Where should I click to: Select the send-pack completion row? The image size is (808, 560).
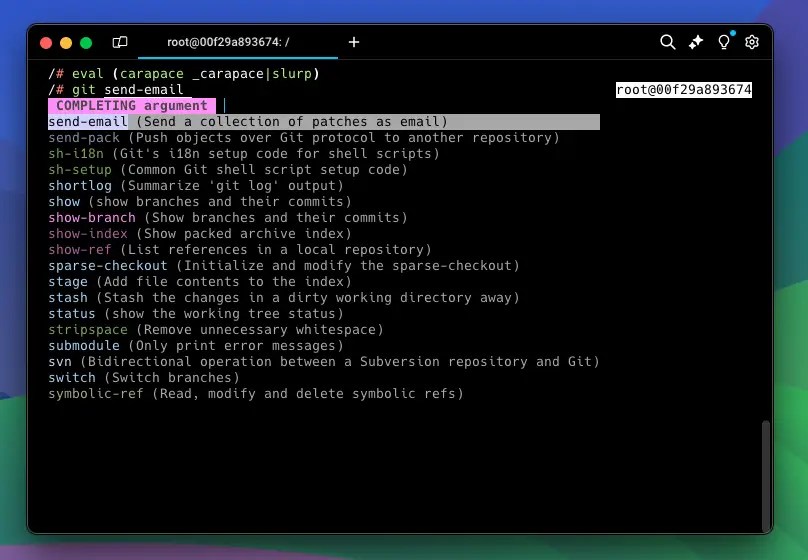pyautogui.click(x=304, y=138)
